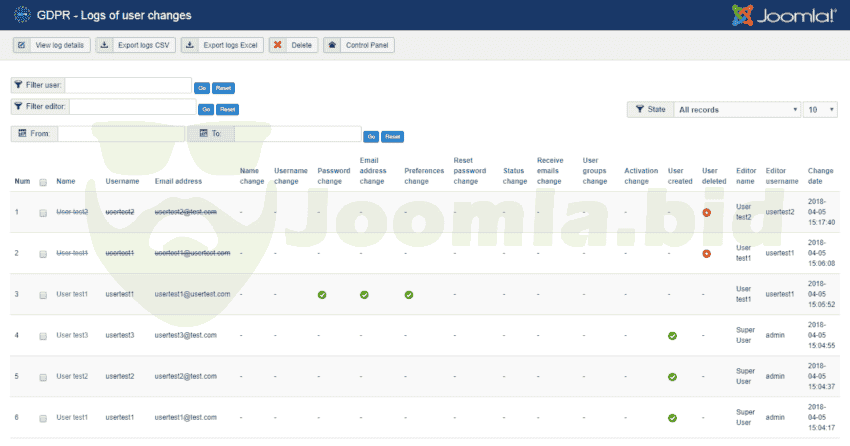Sort table by Username column header

pos(122,182)
